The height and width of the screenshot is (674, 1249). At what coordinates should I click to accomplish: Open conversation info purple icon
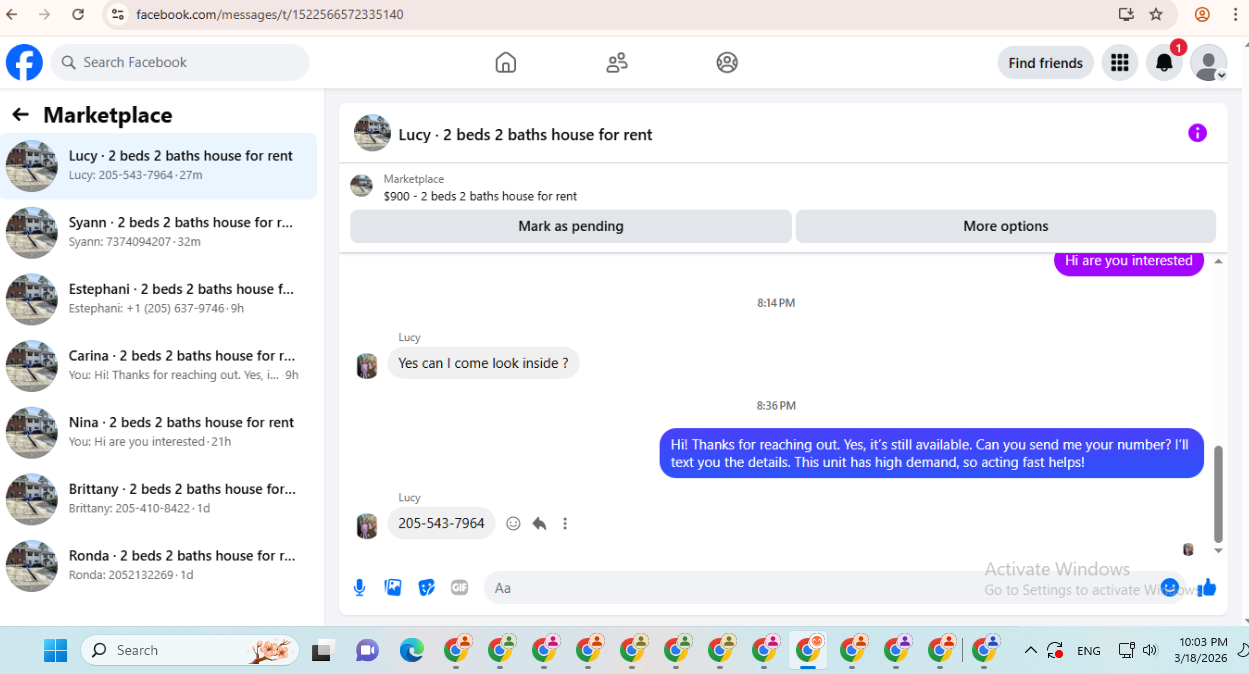[1197, 133]
